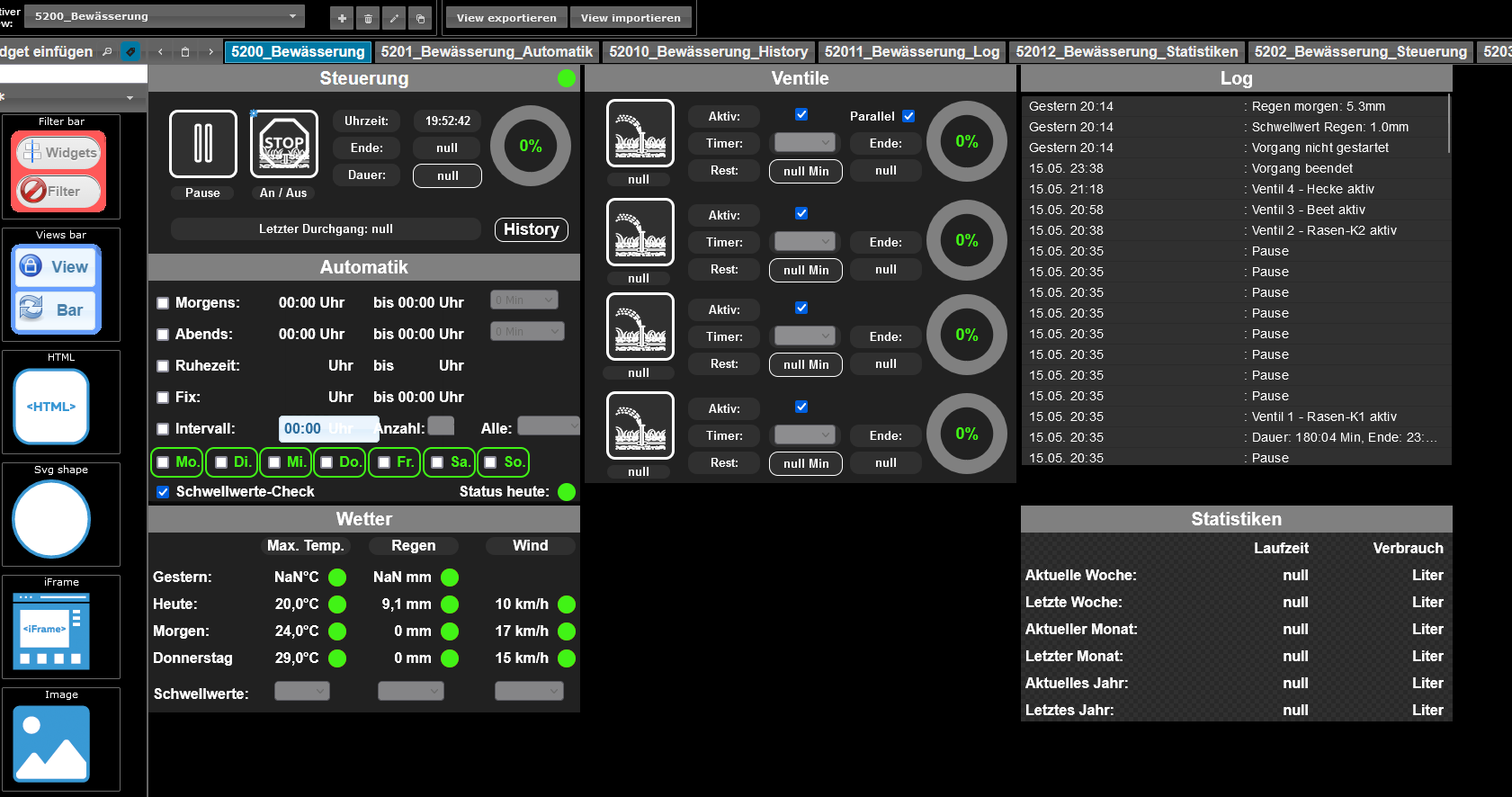The width and height of the screenshot is (1512, 797).
Task: Select the Image widget thumbnail
Action: 51,743
